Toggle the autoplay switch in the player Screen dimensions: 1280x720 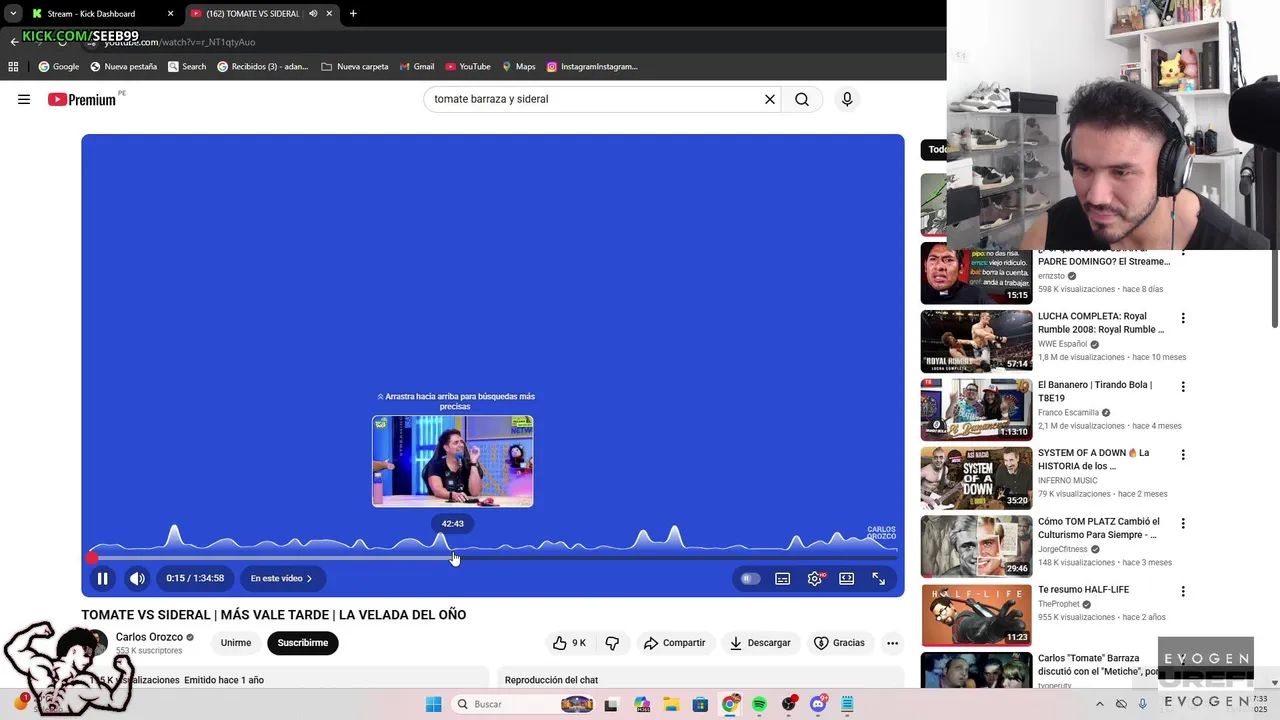click(x=750, y=578)
